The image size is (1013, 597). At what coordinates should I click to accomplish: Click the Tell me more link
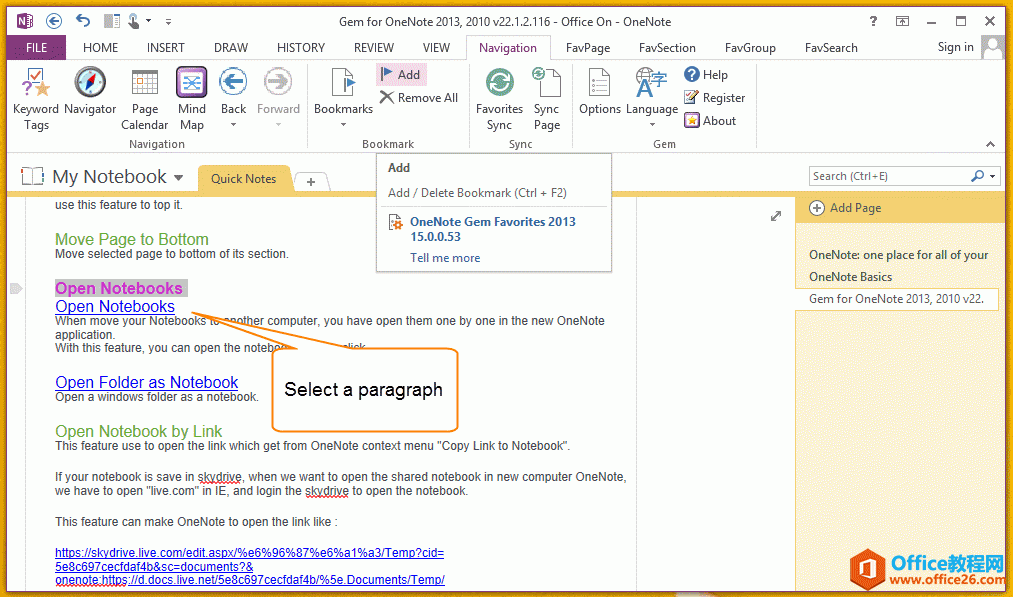[445, 258]
